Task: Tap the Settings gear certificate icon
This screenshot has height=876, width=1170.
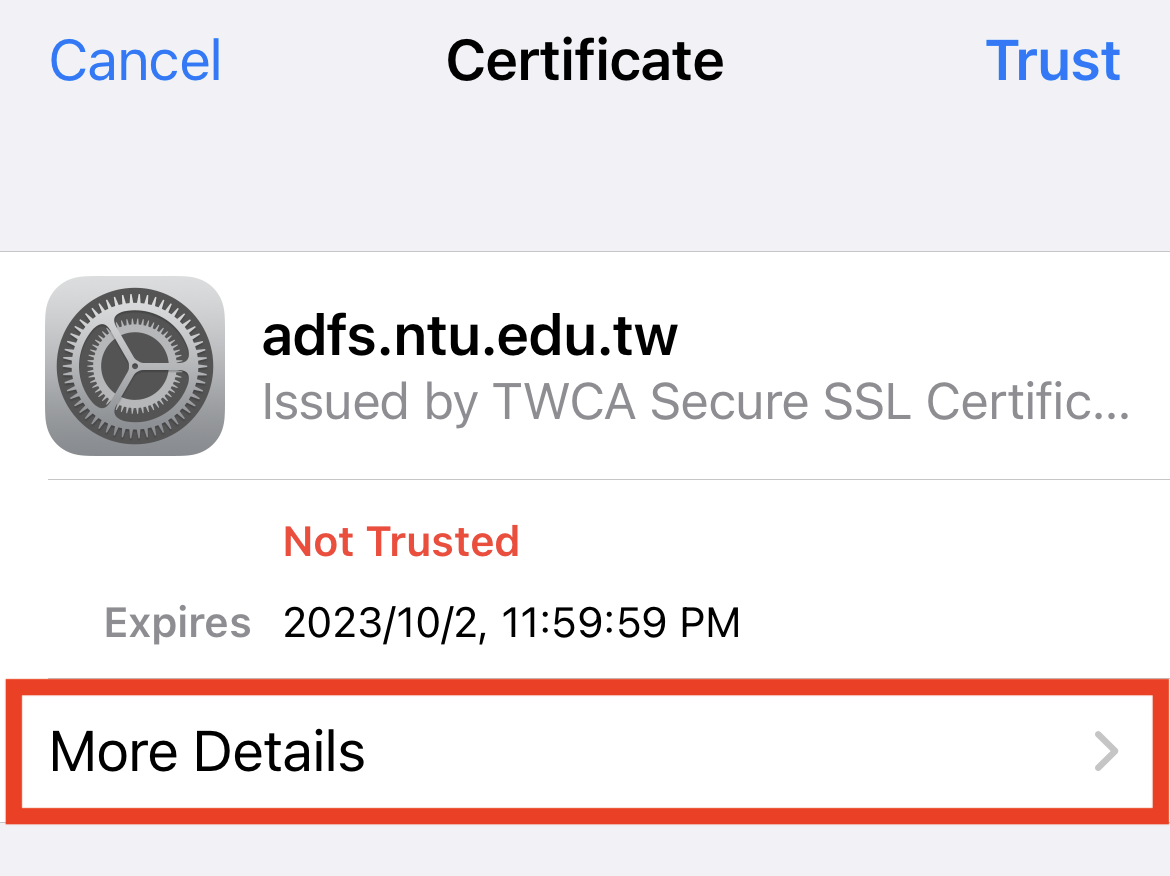Action: [135, 366]
